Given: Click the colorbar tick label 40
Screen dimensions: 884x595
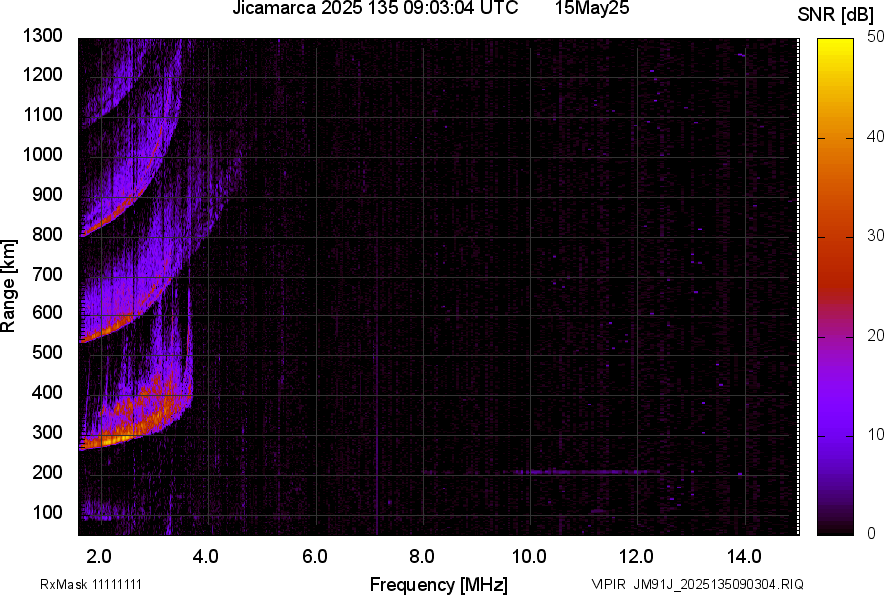Looking at the screenshot, I should [x=876, y=137].
